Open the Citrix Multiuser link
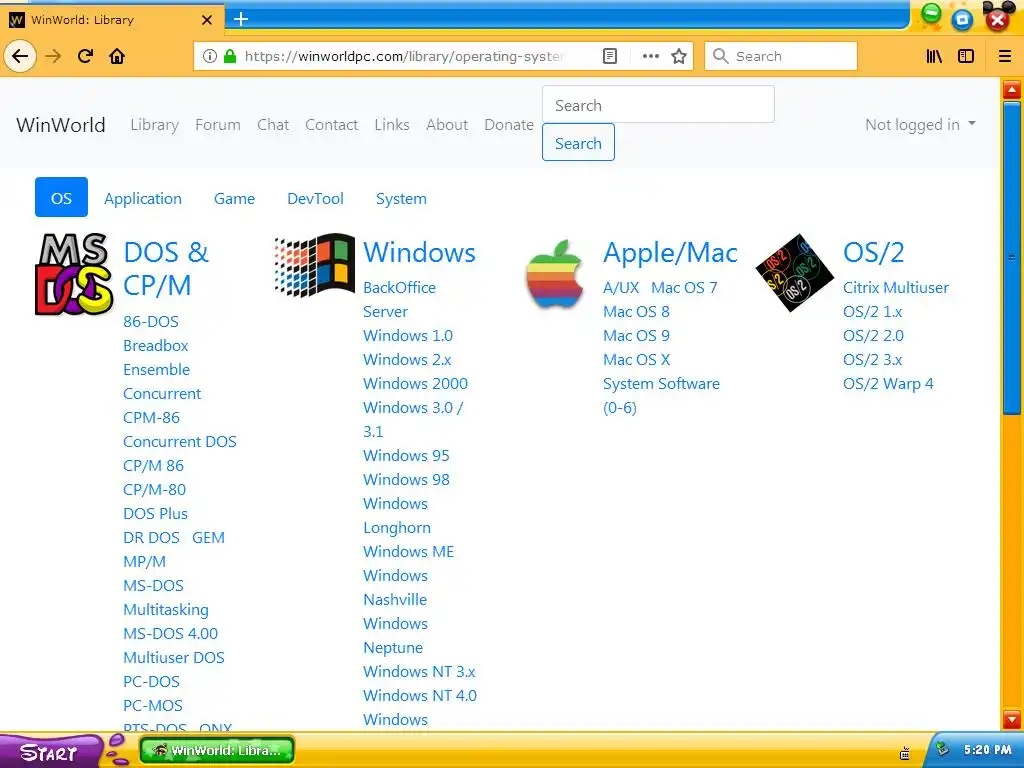 coord(896,287)
